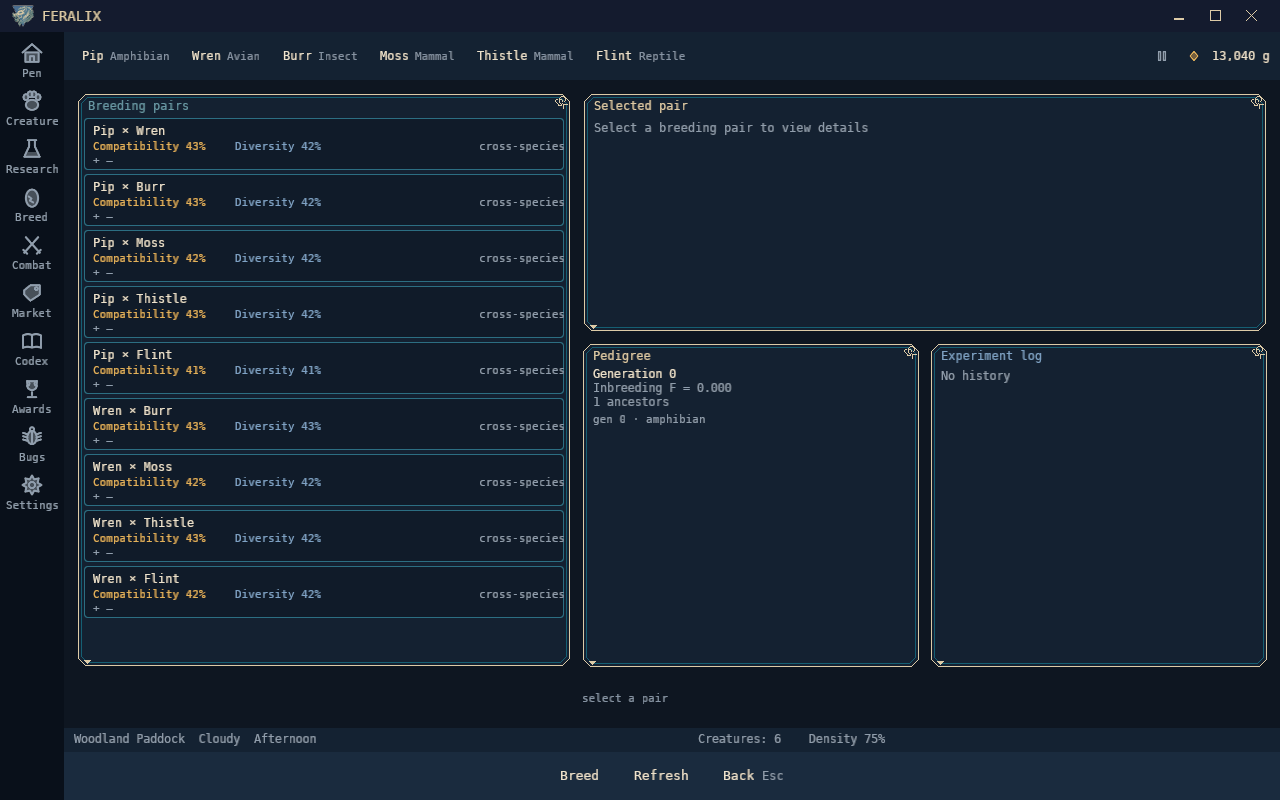Open Settings gear icon
Screen dimensions: 1280x800
[32, 492]
